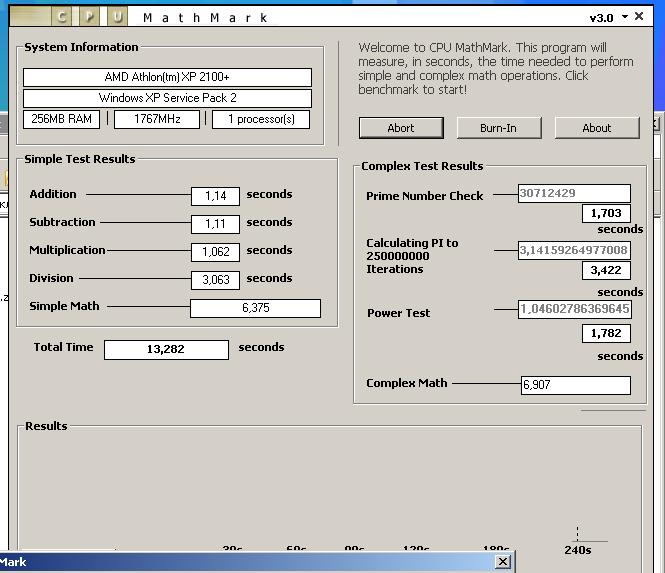Close the secondary Mark window at the bottom
665x573 pixels.
503,562
